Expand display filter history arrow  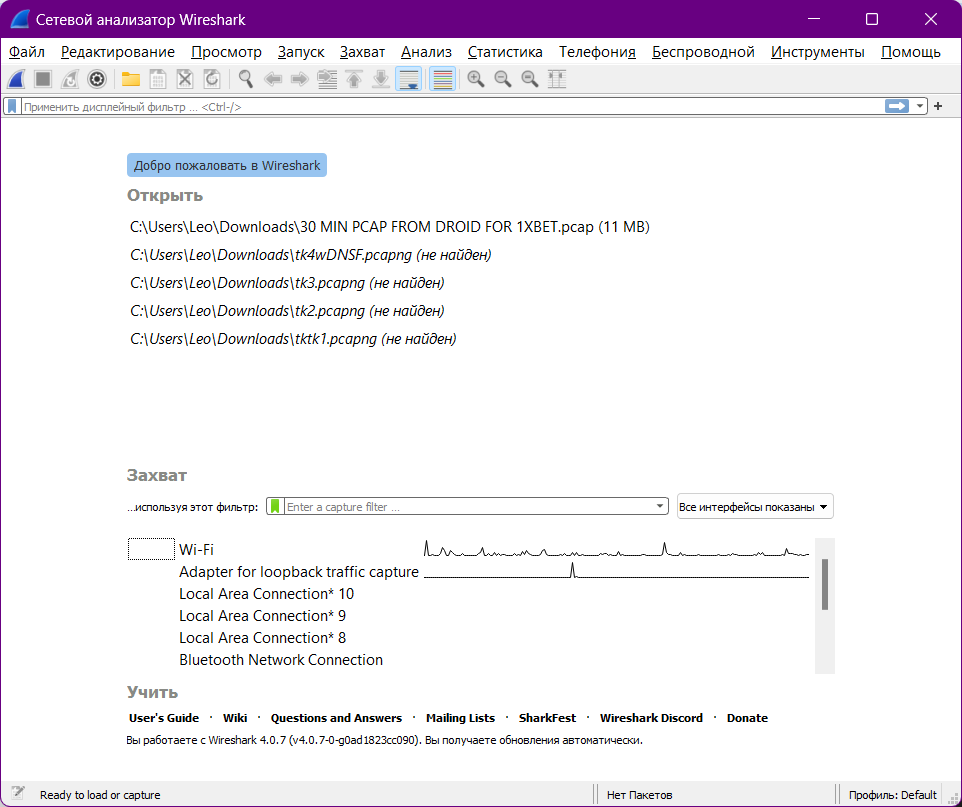(919, 106)
